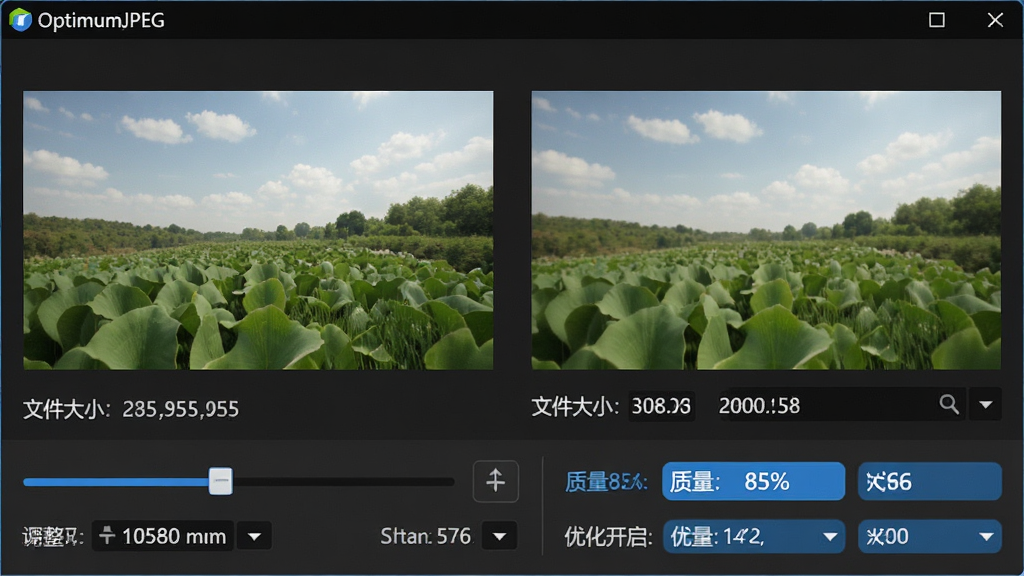Select the right optimized image preview
The image size is (1024, 576).
pyautogui.click(x=766, y=230)
